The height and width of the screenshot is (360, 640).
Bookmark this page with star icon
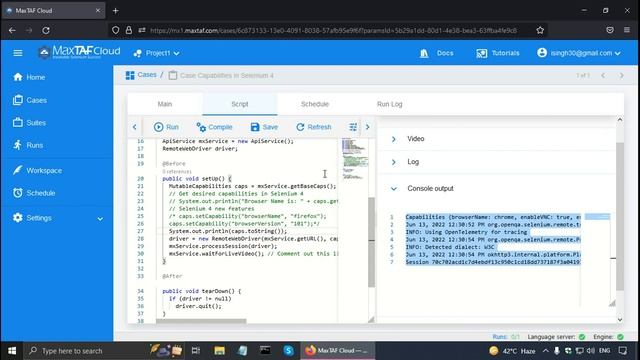(x=540, y=30)
